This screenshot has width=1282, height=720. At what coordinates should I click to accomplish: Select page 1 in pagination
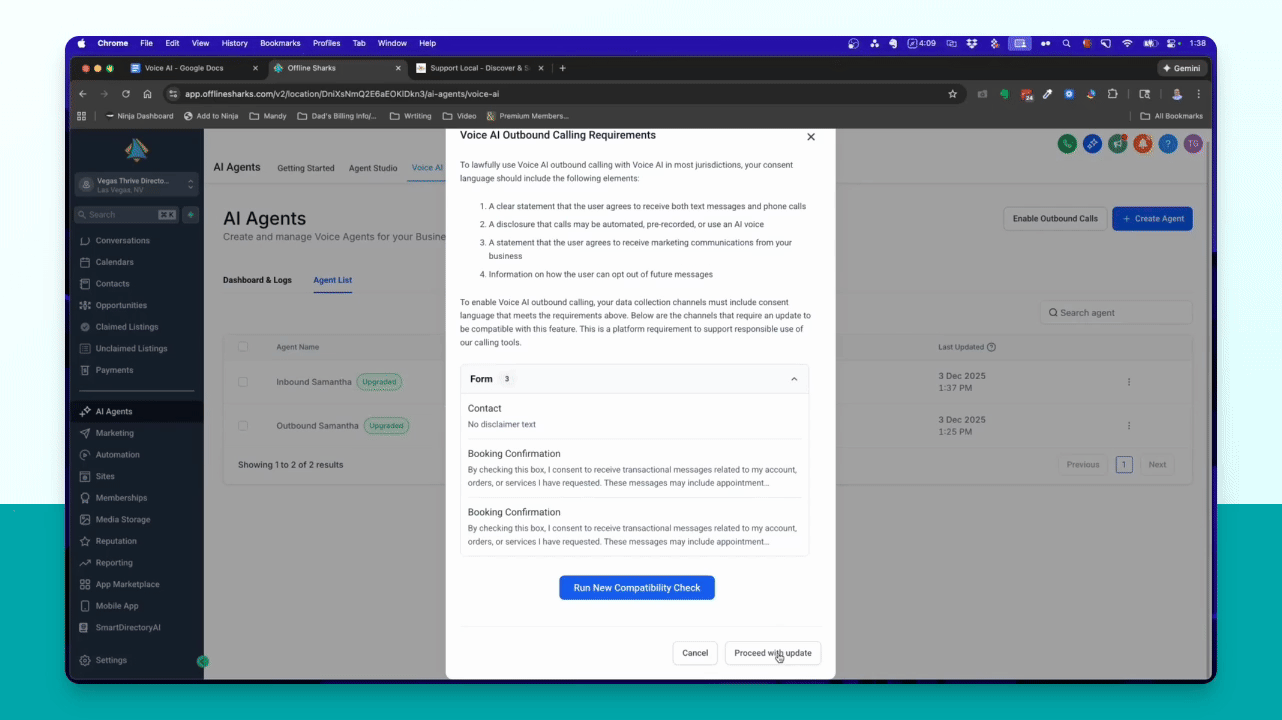click(x=1124, y=465)
